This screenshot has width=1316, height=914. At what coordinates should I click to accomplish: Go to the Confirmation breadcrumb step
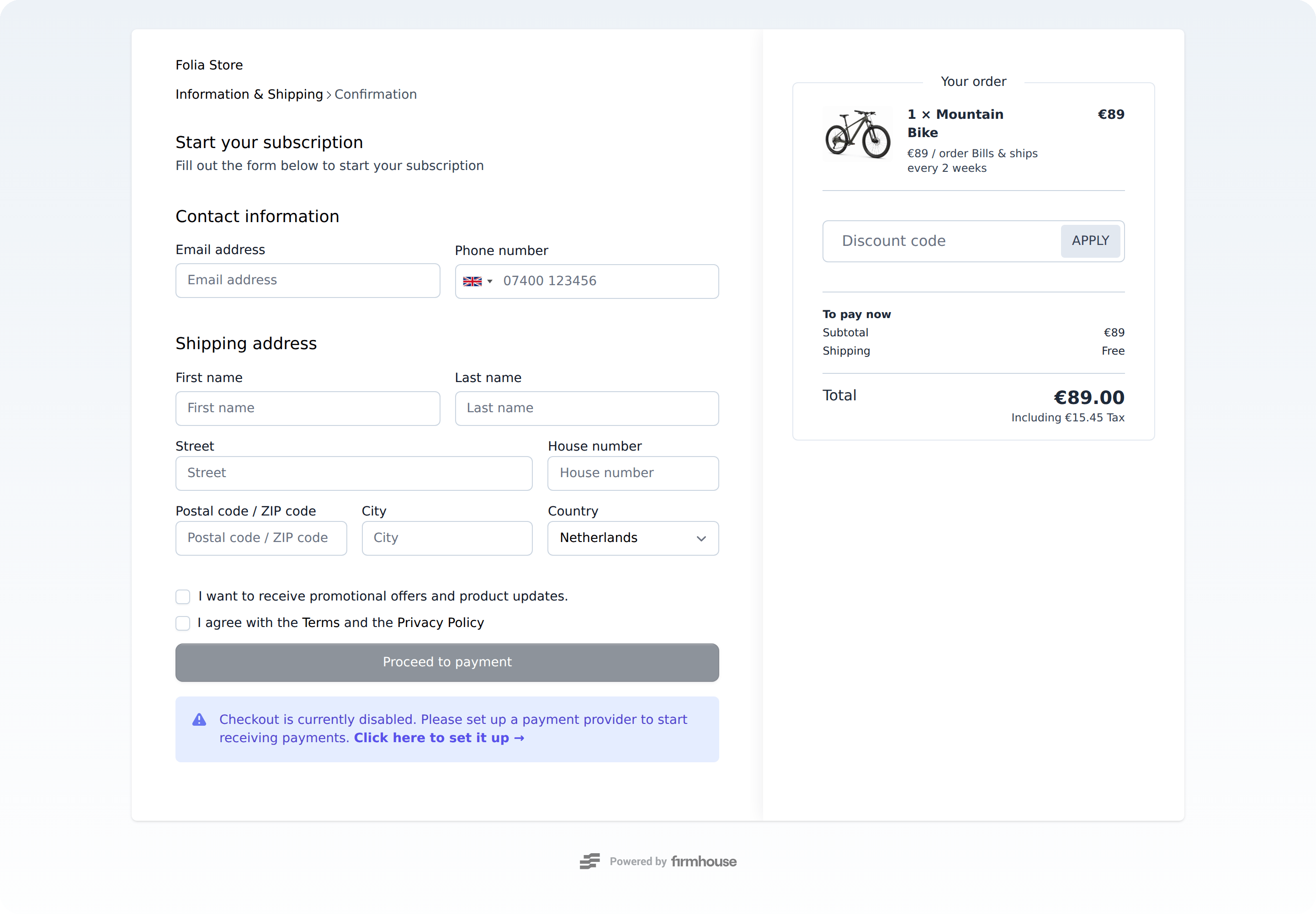375,95
